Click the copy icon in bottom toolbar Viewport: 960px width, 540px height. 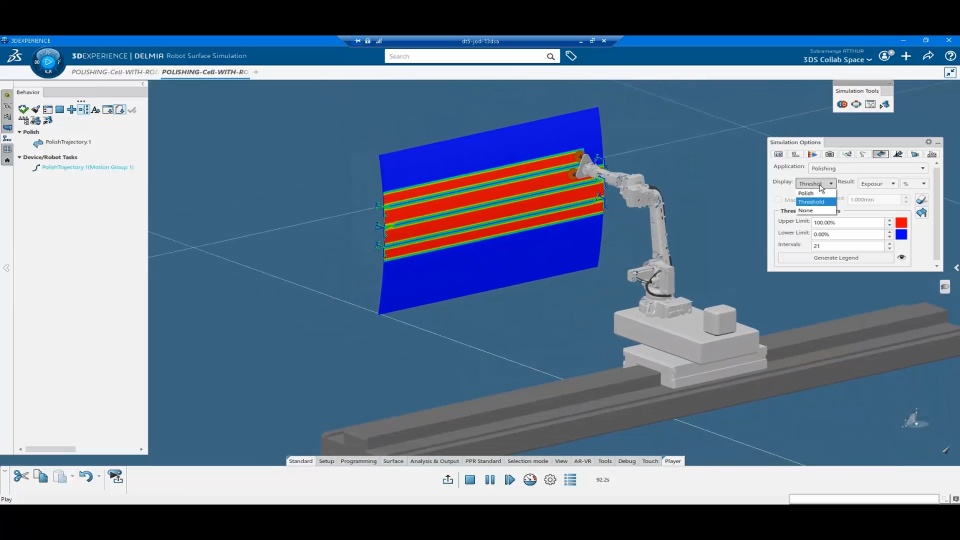point(40,476)
